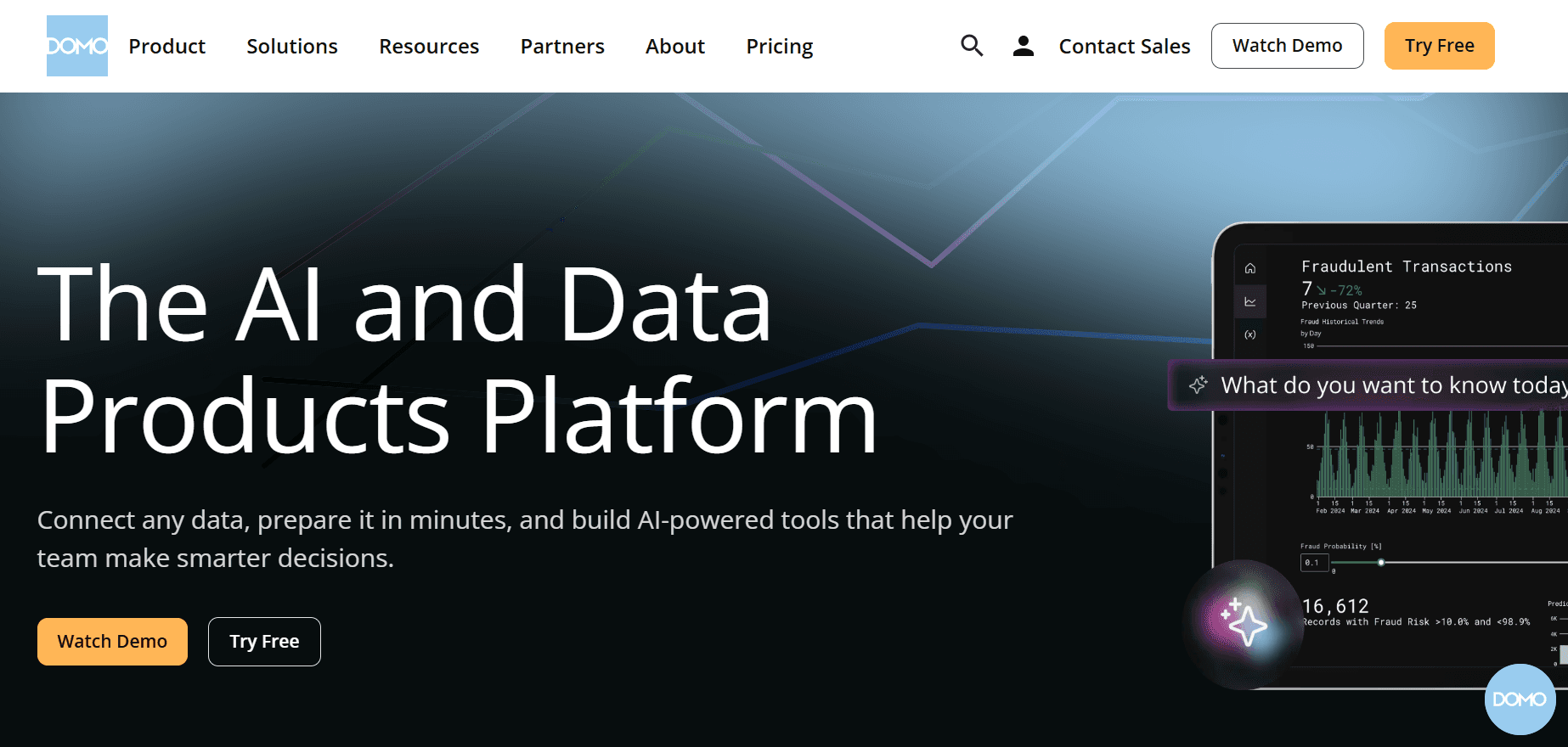This screenshot has height=747, width=1568.
Task: Go to the Pricing page
Action: click(x=780, y=46)
